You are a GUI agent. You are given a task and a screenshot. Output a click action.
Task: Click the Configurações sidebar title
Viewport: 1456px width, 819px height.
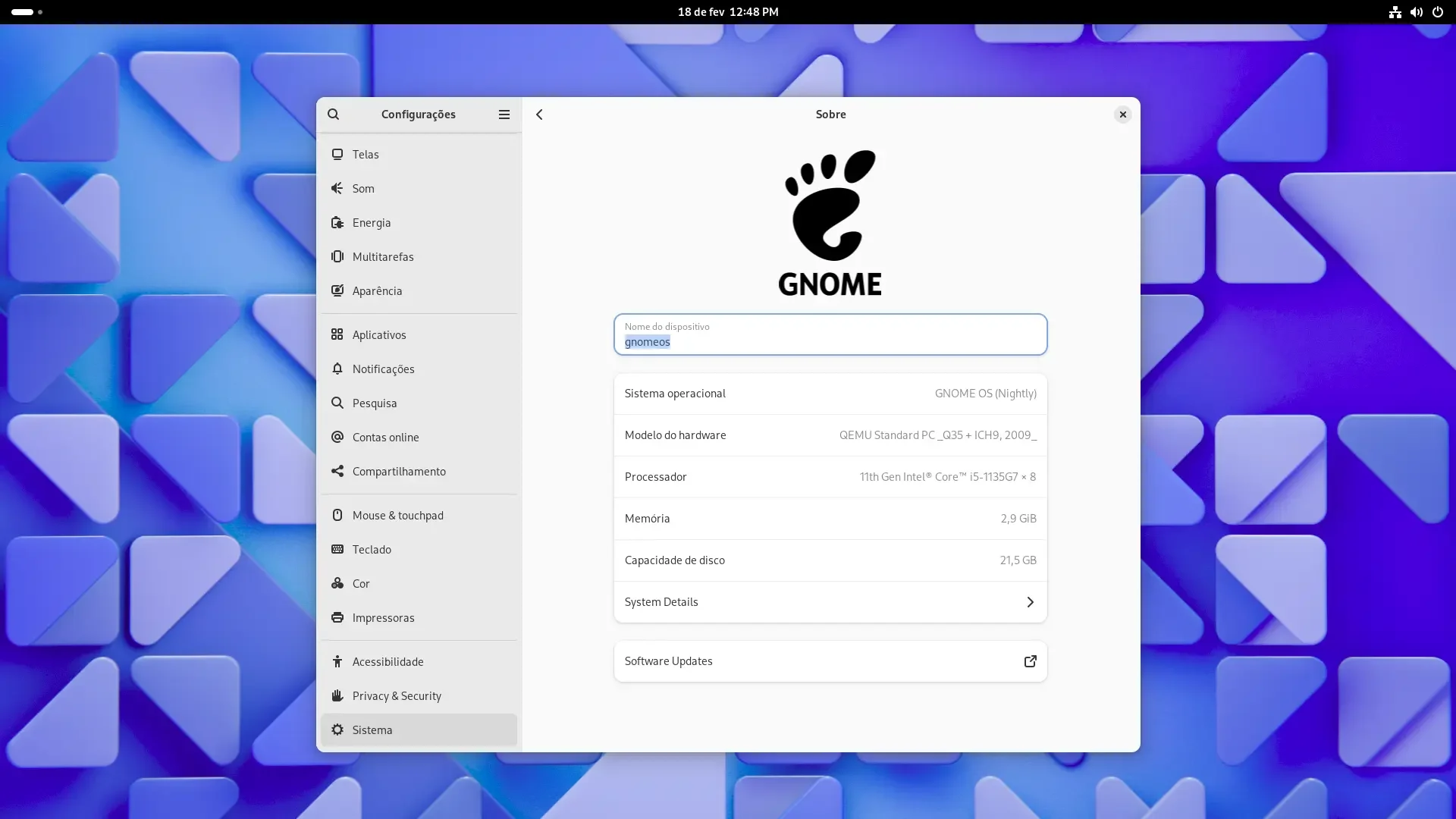pyautogui.click(x=419, y=115)
